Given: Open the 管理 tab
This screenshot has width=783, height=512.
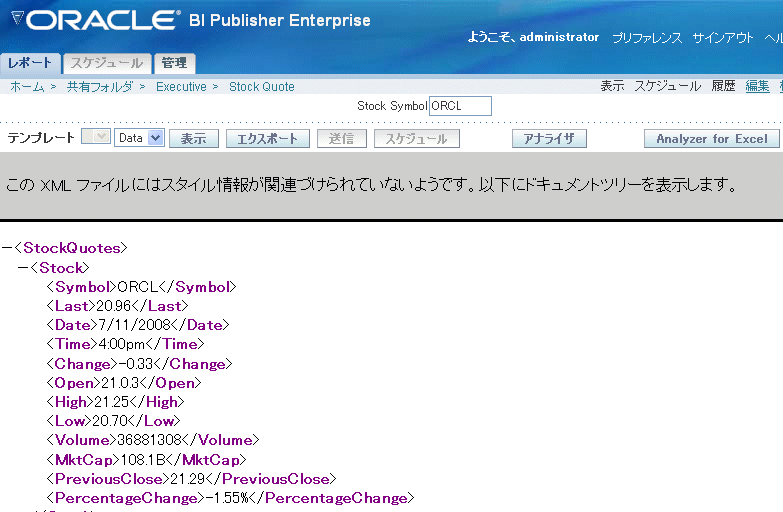Looking at the screenshot, I should coord(174,63).
